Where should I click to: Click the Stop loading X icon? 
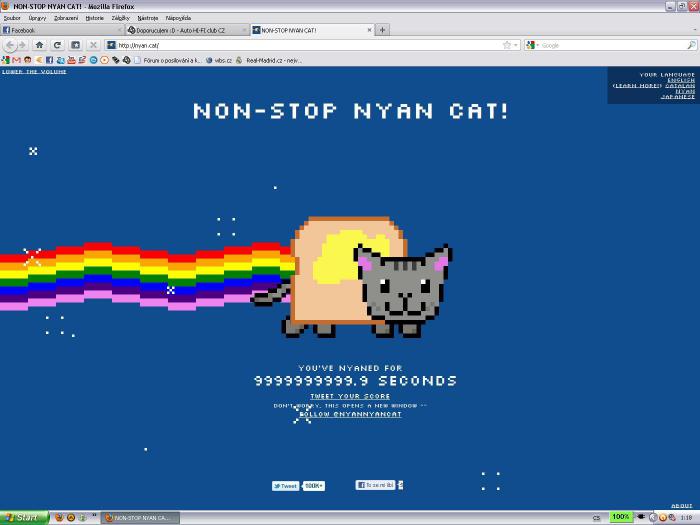(93, 45)
